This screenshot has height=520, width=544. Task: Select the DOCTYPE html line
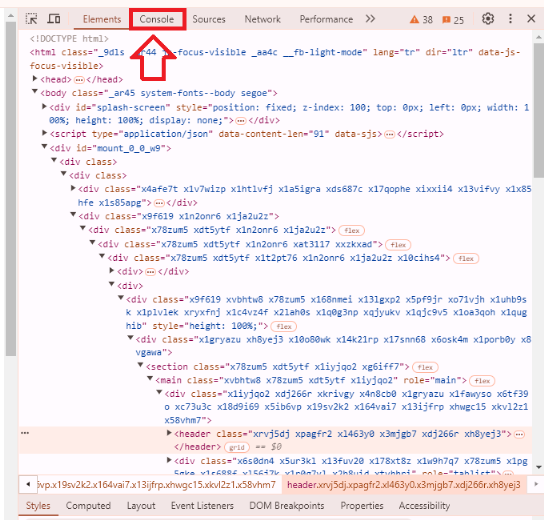[x=69, y=39]
